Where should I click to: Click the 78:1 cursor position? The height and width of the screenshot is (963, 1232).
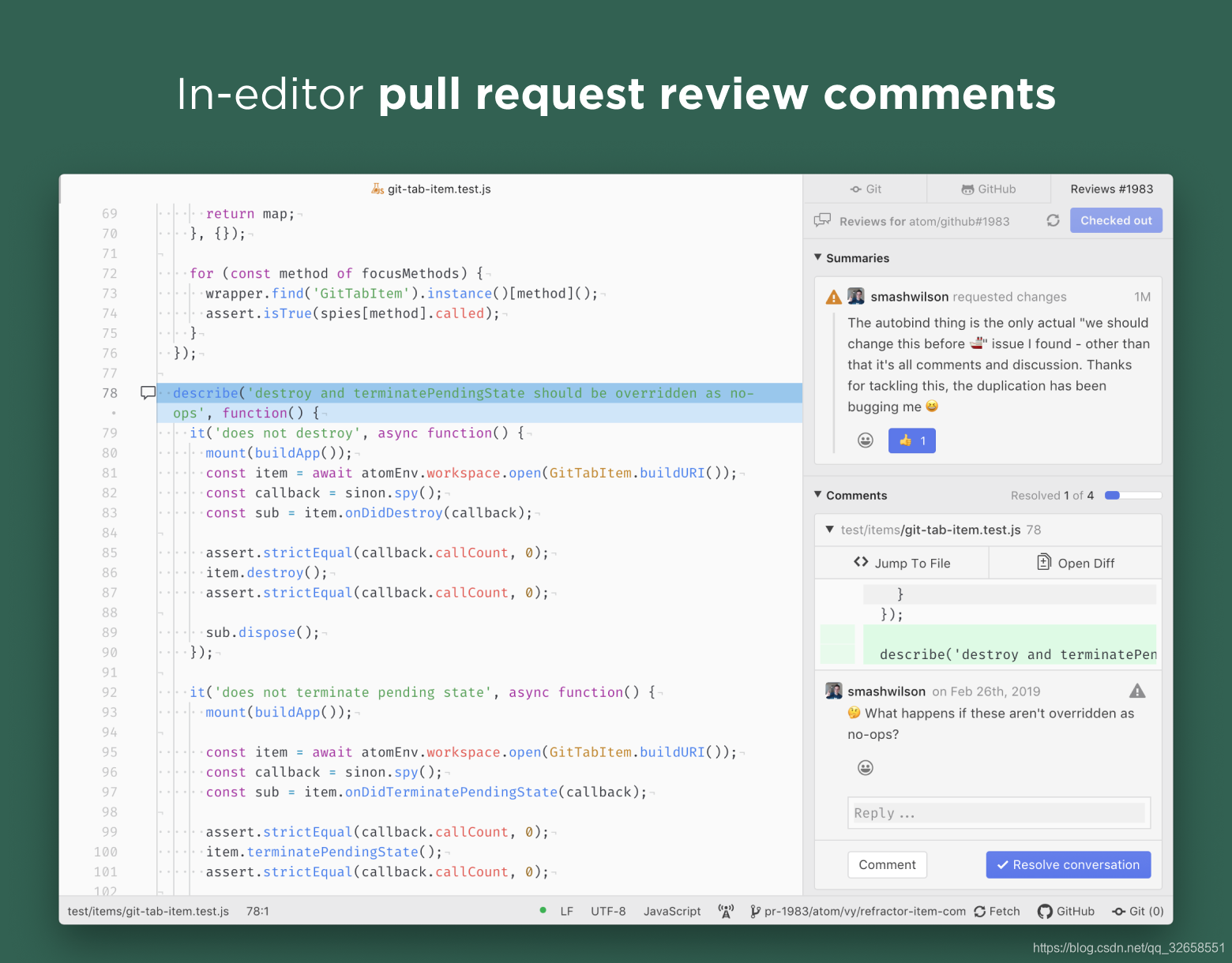click(257, 911)
